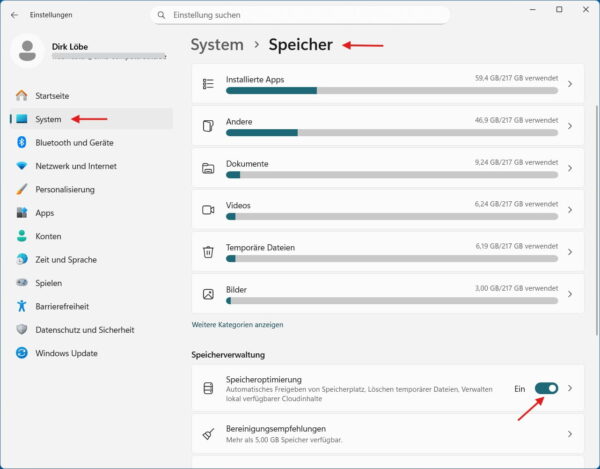Click Weitere Kategorien anzeigen link
Image resolution: width=600 pixels, height=469 pixels.
coord(237,324)
